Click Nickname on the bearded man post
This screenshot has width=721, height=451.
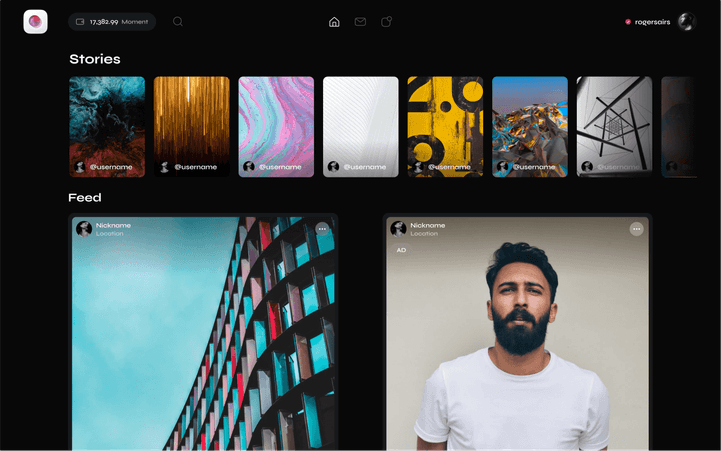tap(428, 225)
